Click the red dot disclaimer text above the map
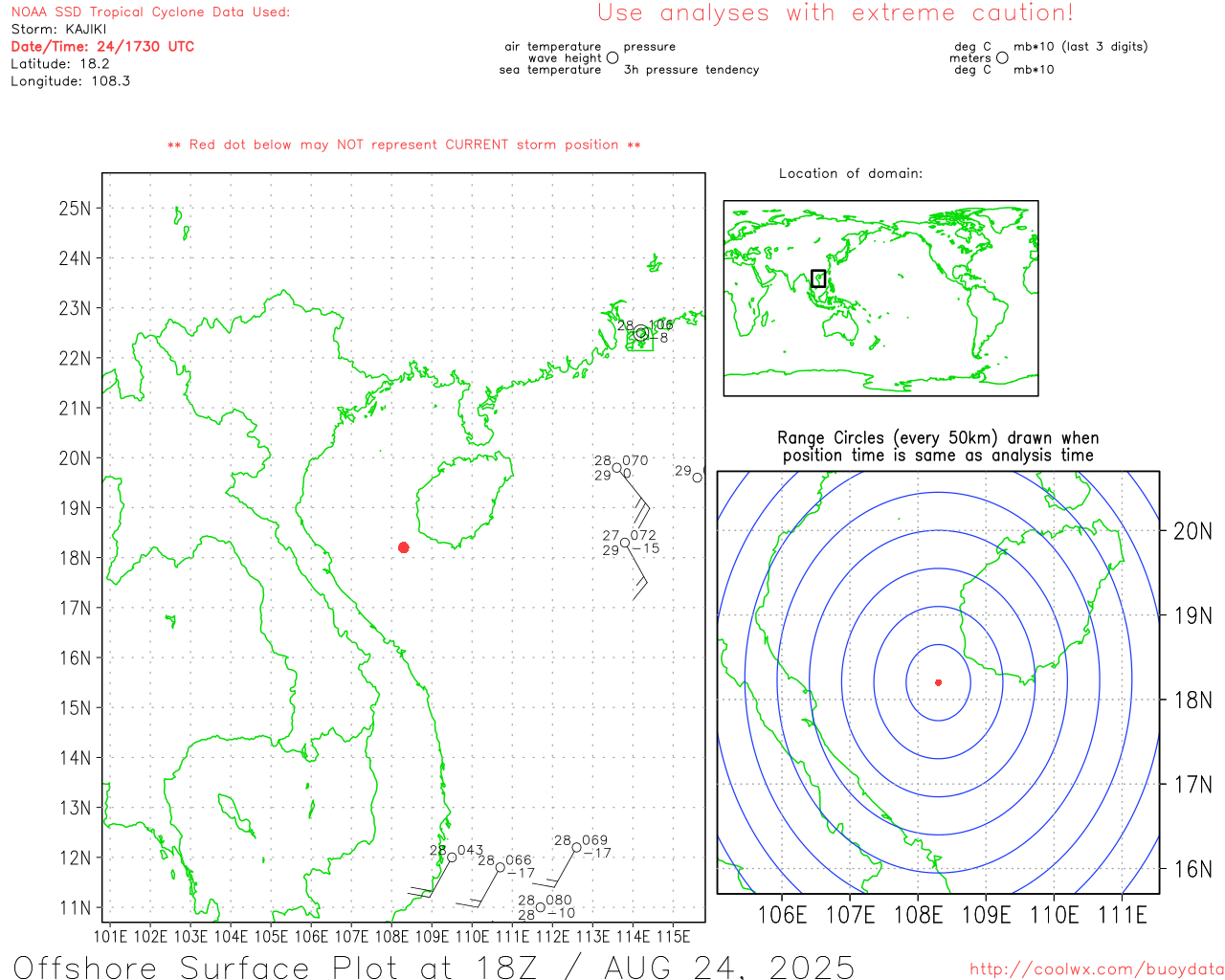This screenshot has width=1225, height=980. pyautogui.click(x=404, y=145)
